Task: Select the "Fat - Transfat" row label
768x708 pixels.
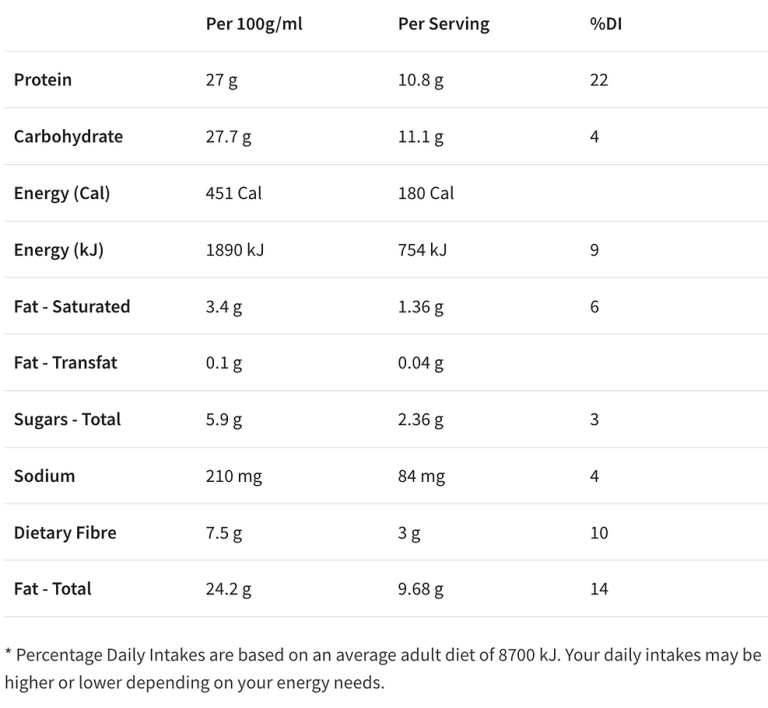Action: pyautogui.click(x=65, y=363)
